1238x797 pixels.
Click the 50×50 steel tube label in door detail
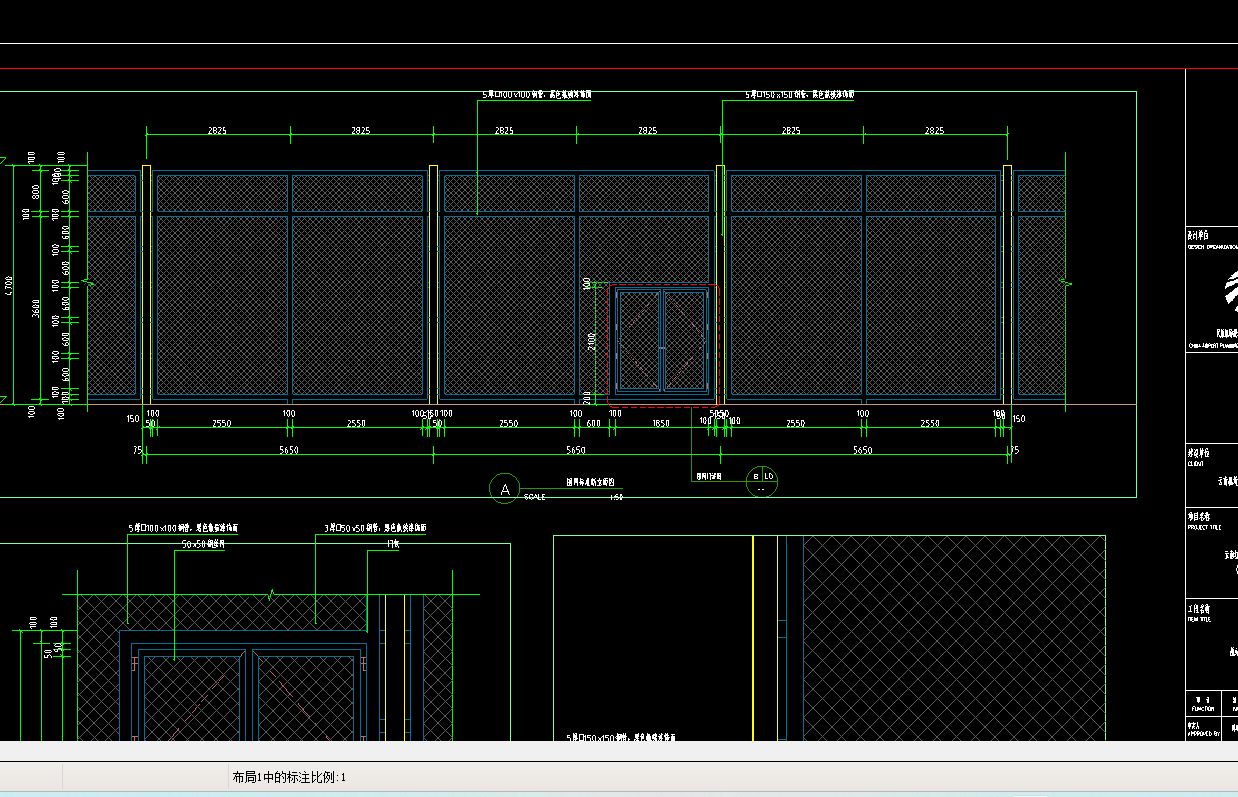[202, 545]
